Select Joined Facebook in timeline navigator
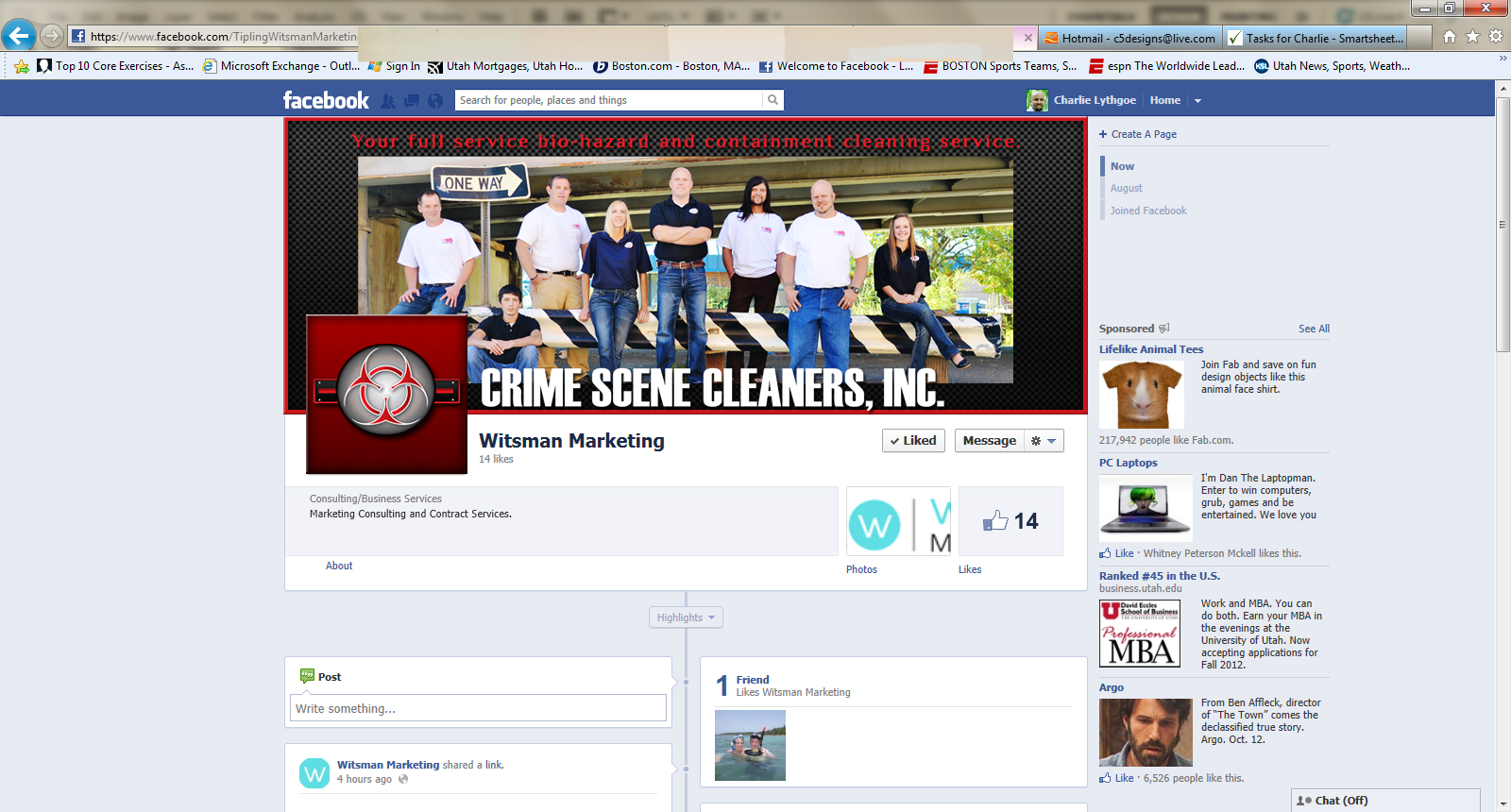Image resolution: width=1511 pixels, height=812 pixels. [1148, 211]
